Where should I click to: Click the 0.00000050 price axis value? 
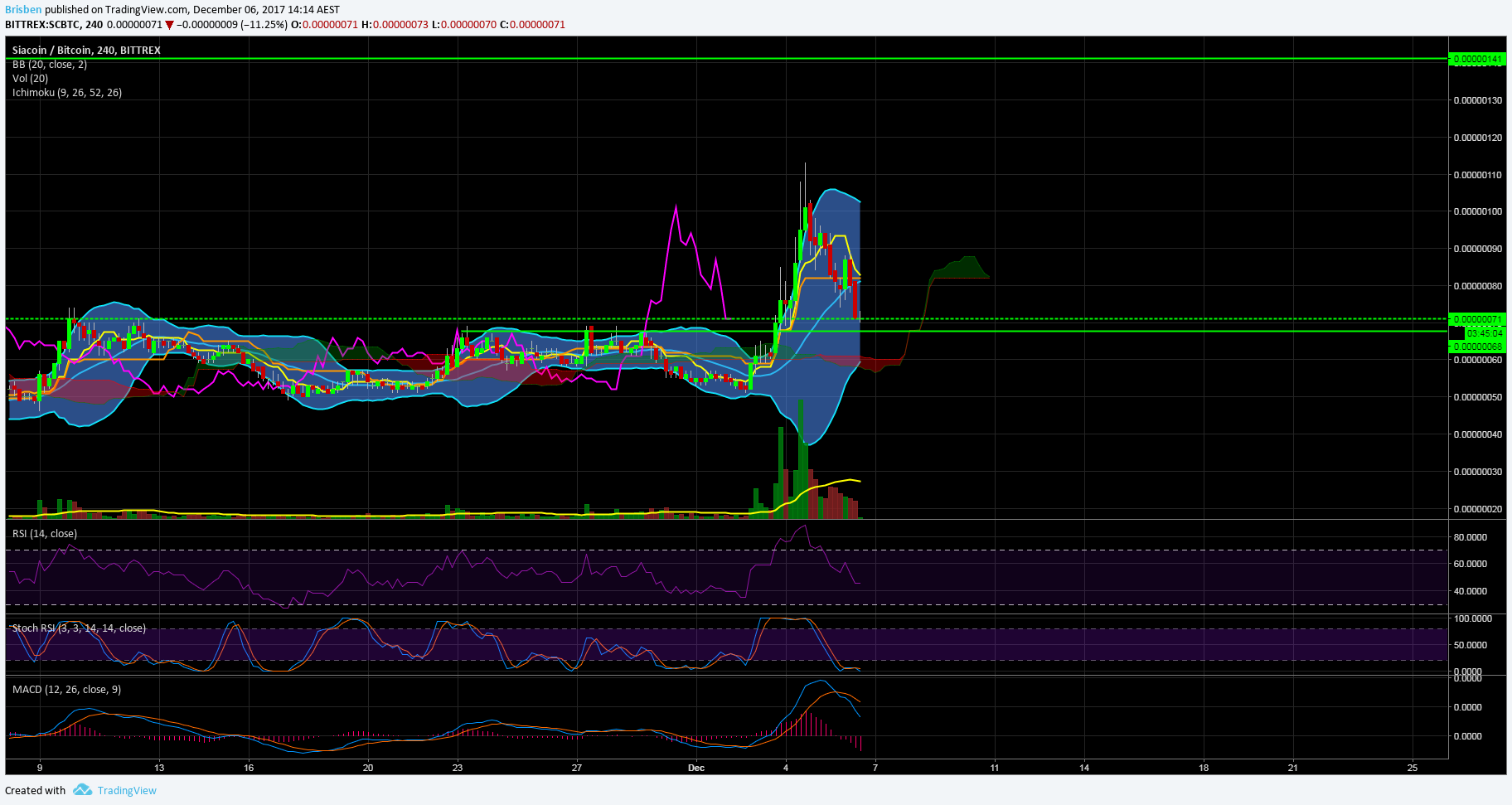pyautogui.click(x=1477, y=397)
